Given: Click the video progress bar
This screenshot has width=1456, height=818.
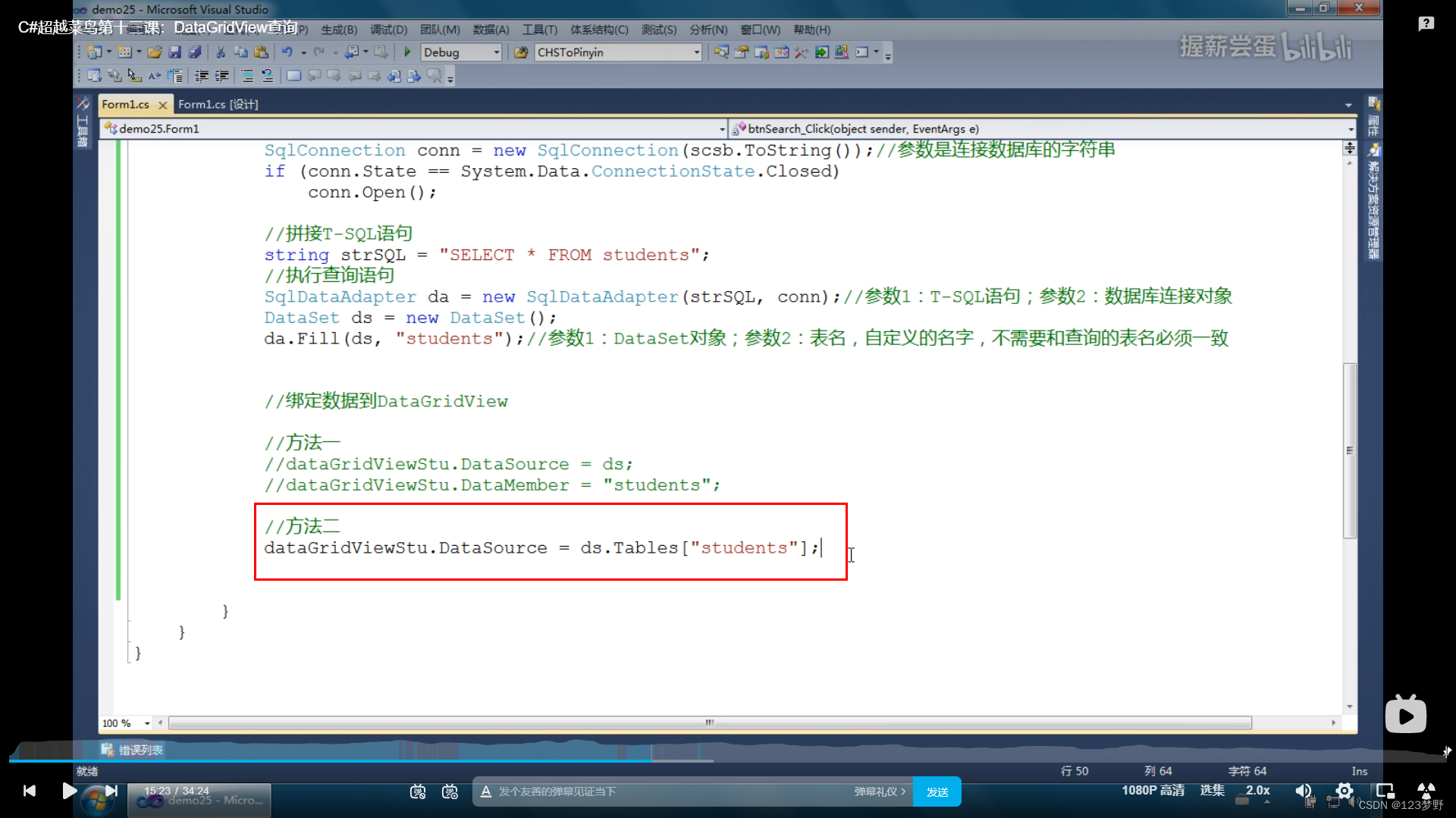Looking at the screenshot, I should tap(728, 760).
